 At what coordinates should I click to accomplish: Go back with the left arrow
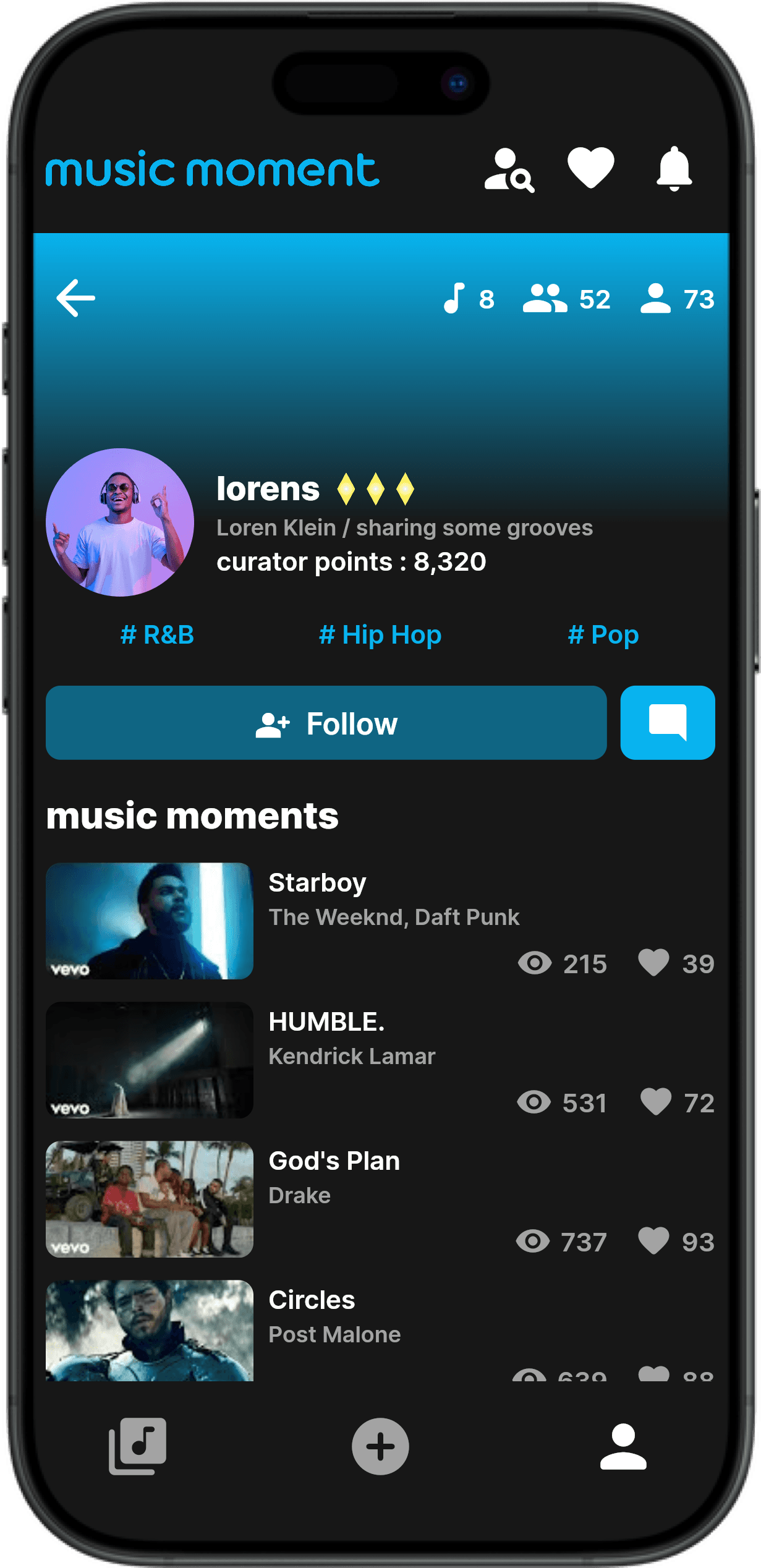pos(75,298)
